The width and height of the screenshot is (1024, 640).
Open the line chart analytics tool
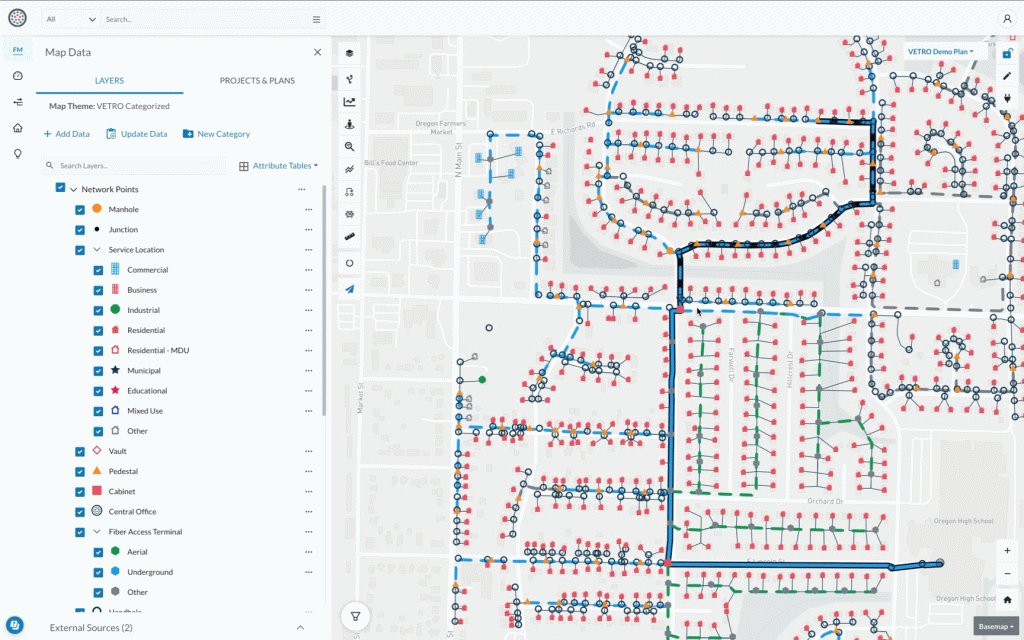point(349,102)
